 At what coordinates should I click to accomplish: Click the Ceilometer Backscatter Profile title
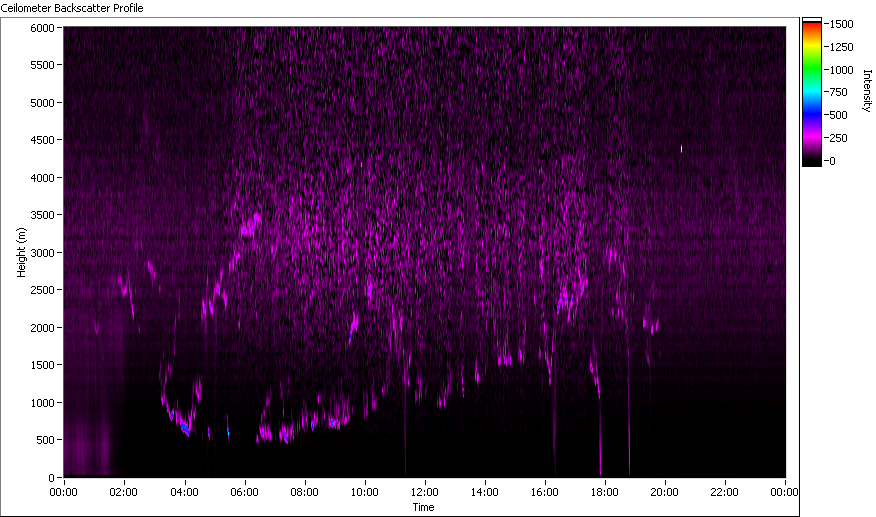coord(72,8)
